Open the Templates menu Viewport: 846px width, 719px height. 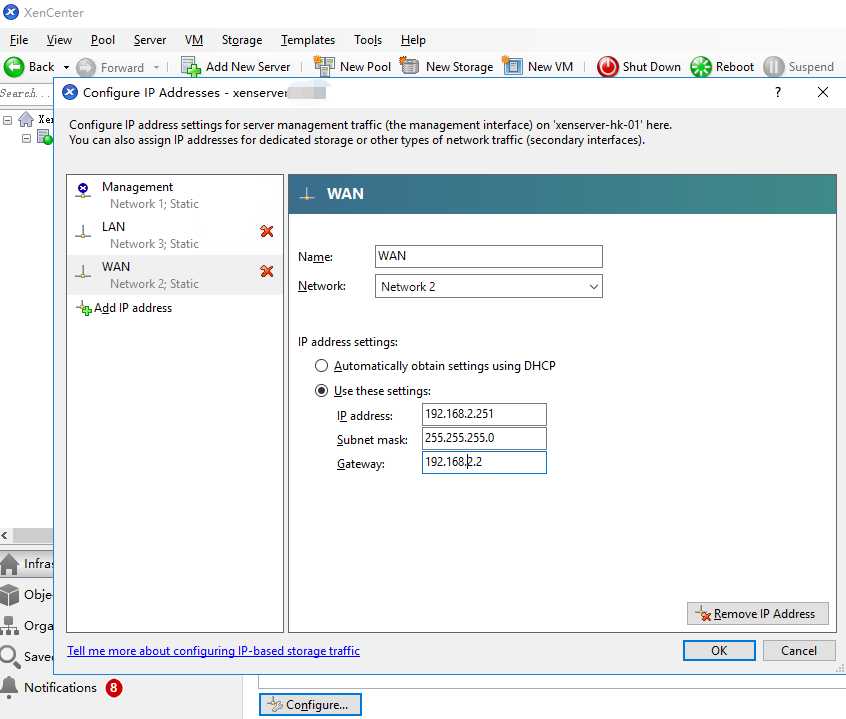[308, 40]
